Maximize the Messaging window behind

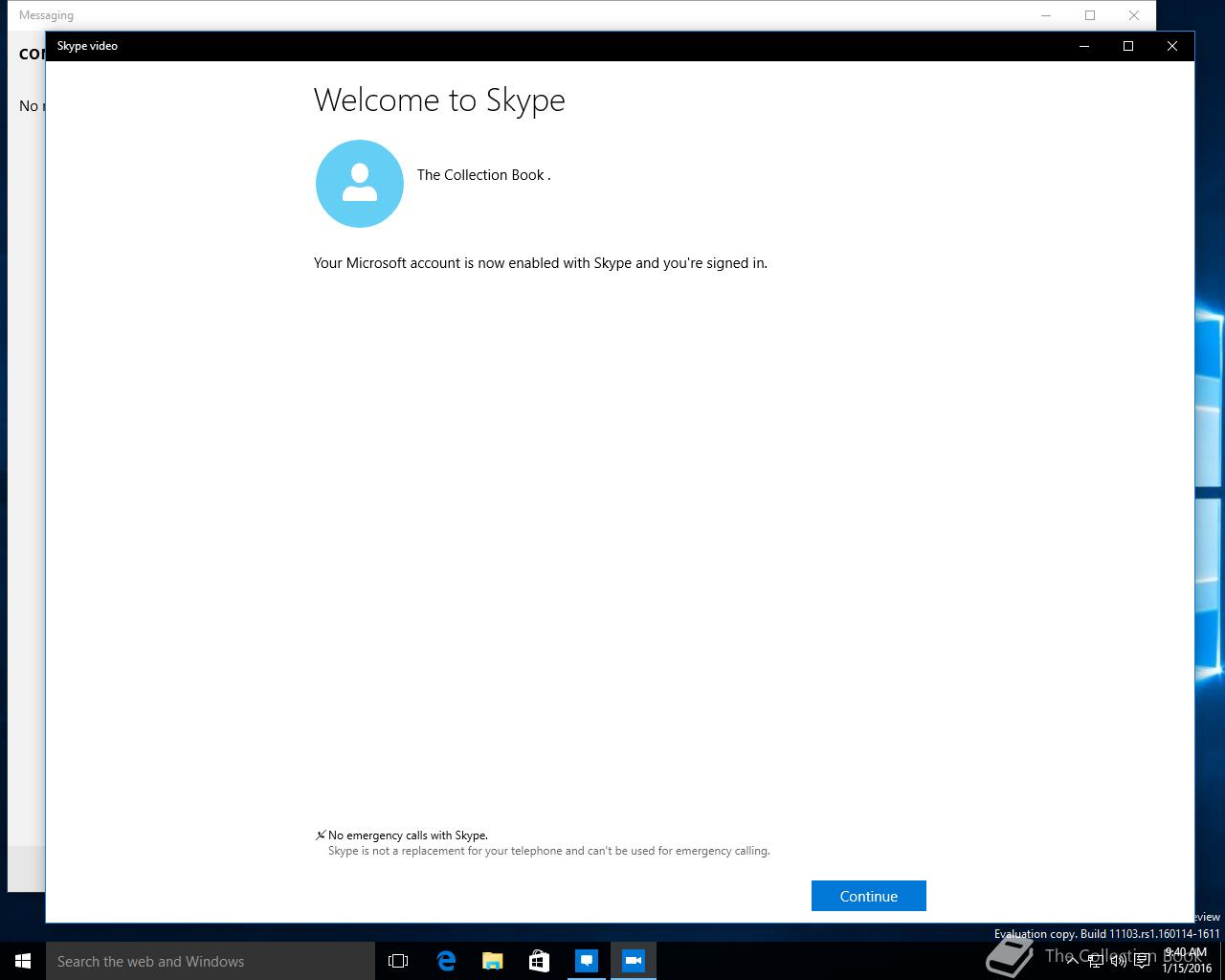pos(1090,15)
